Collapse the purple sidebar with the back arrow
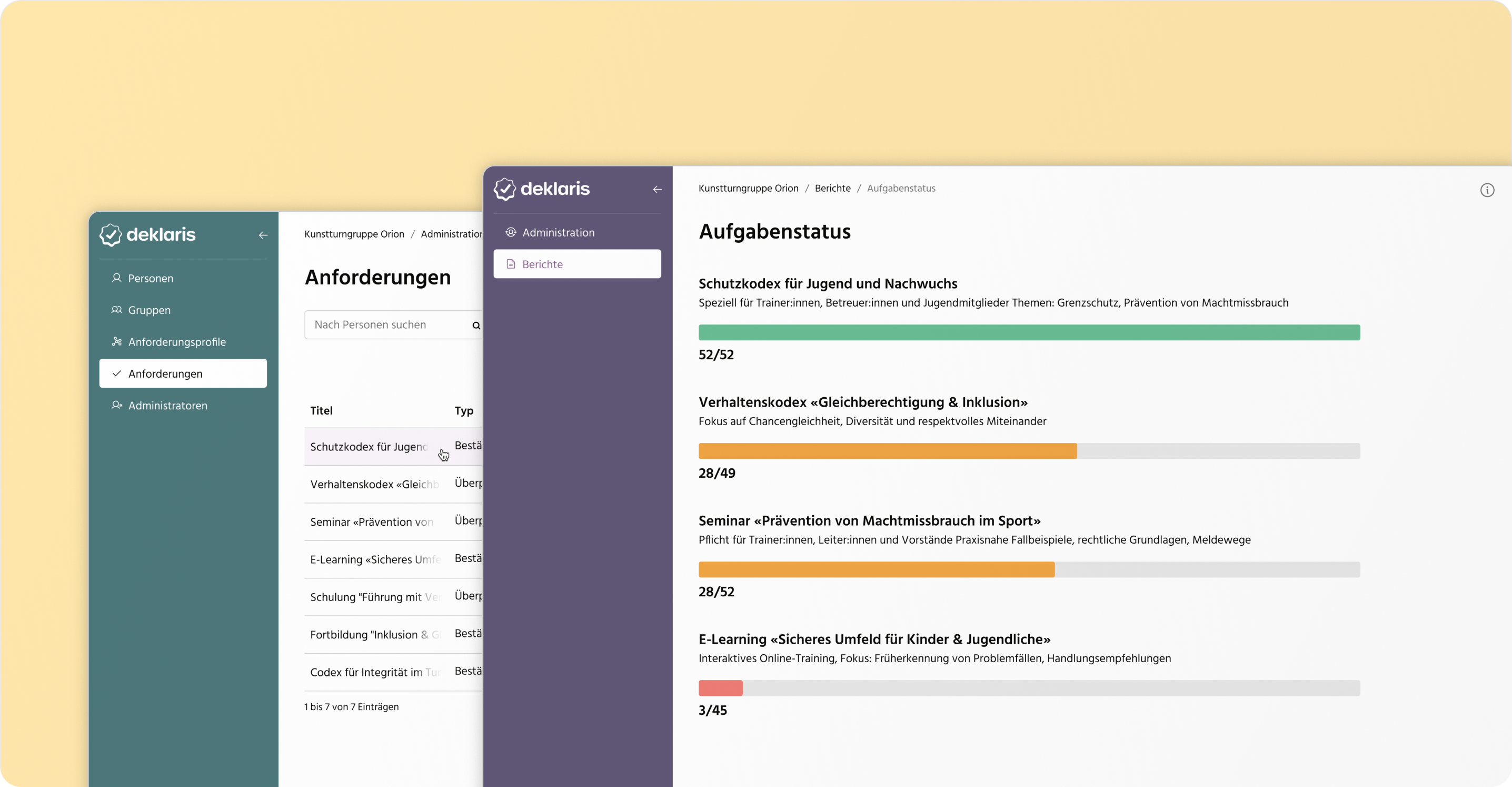The image size is (1512, 787). (657, 189)
